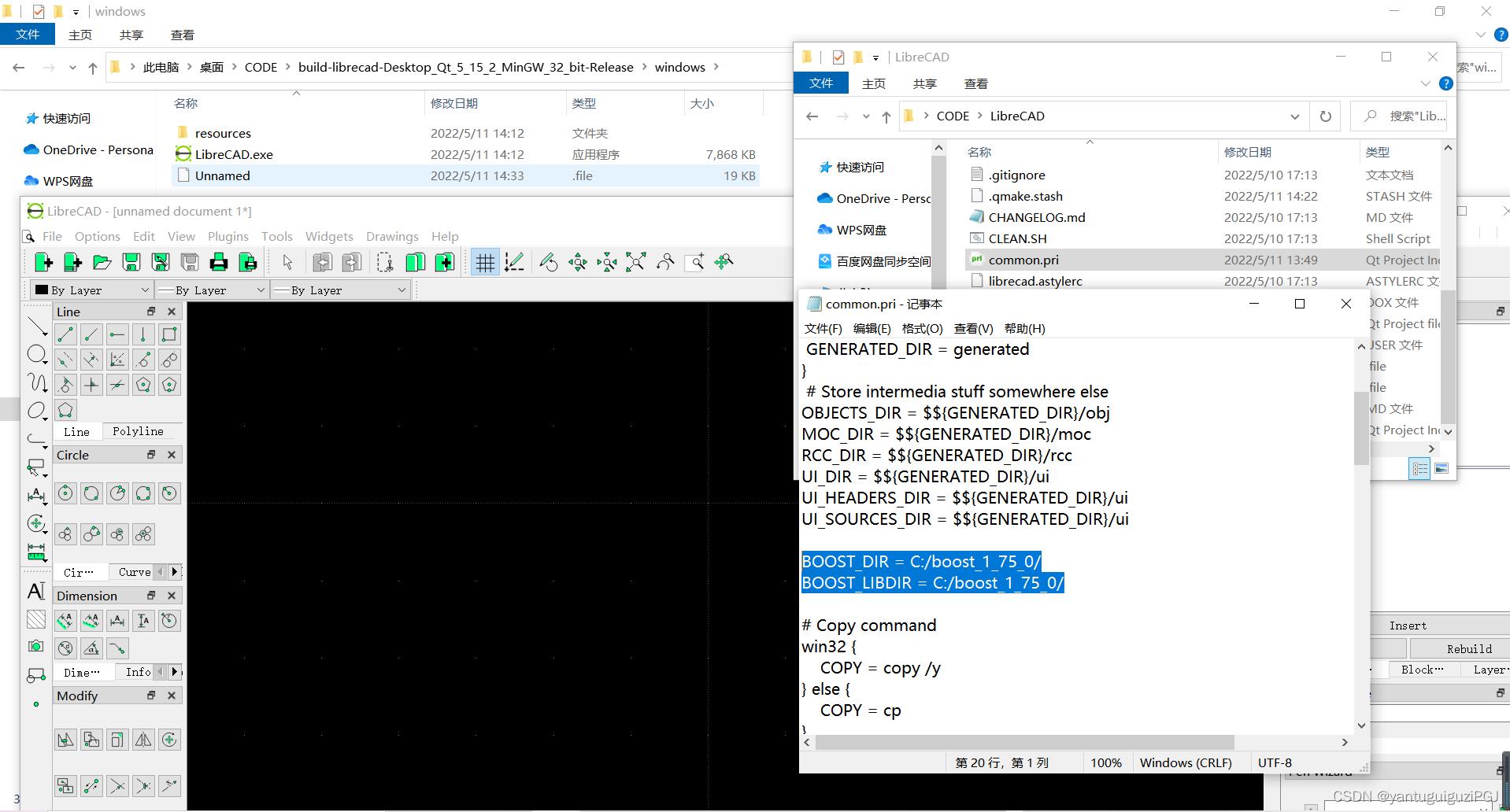Click 桌面 in the windows explorer breadcrumb
This screenshot has height=812, width=1510.
point(211,67)
